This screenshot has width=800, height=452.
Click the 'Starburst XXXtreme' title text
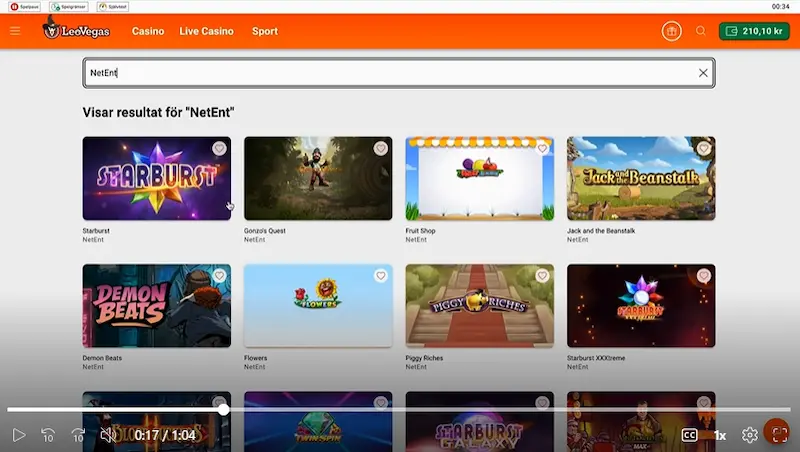click(x=596, y=358)
